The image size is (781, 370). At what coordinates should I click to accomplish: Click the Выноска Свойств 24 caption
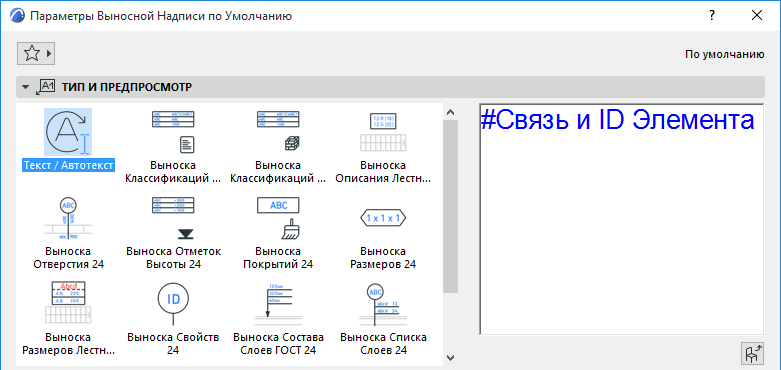pos(173,344)
